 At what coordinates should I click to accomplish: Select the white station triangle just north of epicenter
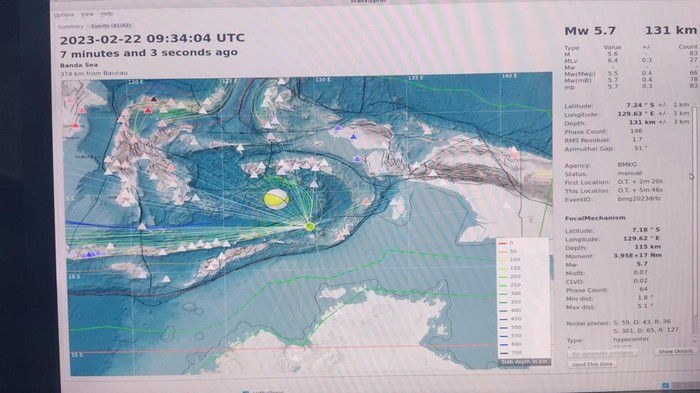click(x=314, y=184)
